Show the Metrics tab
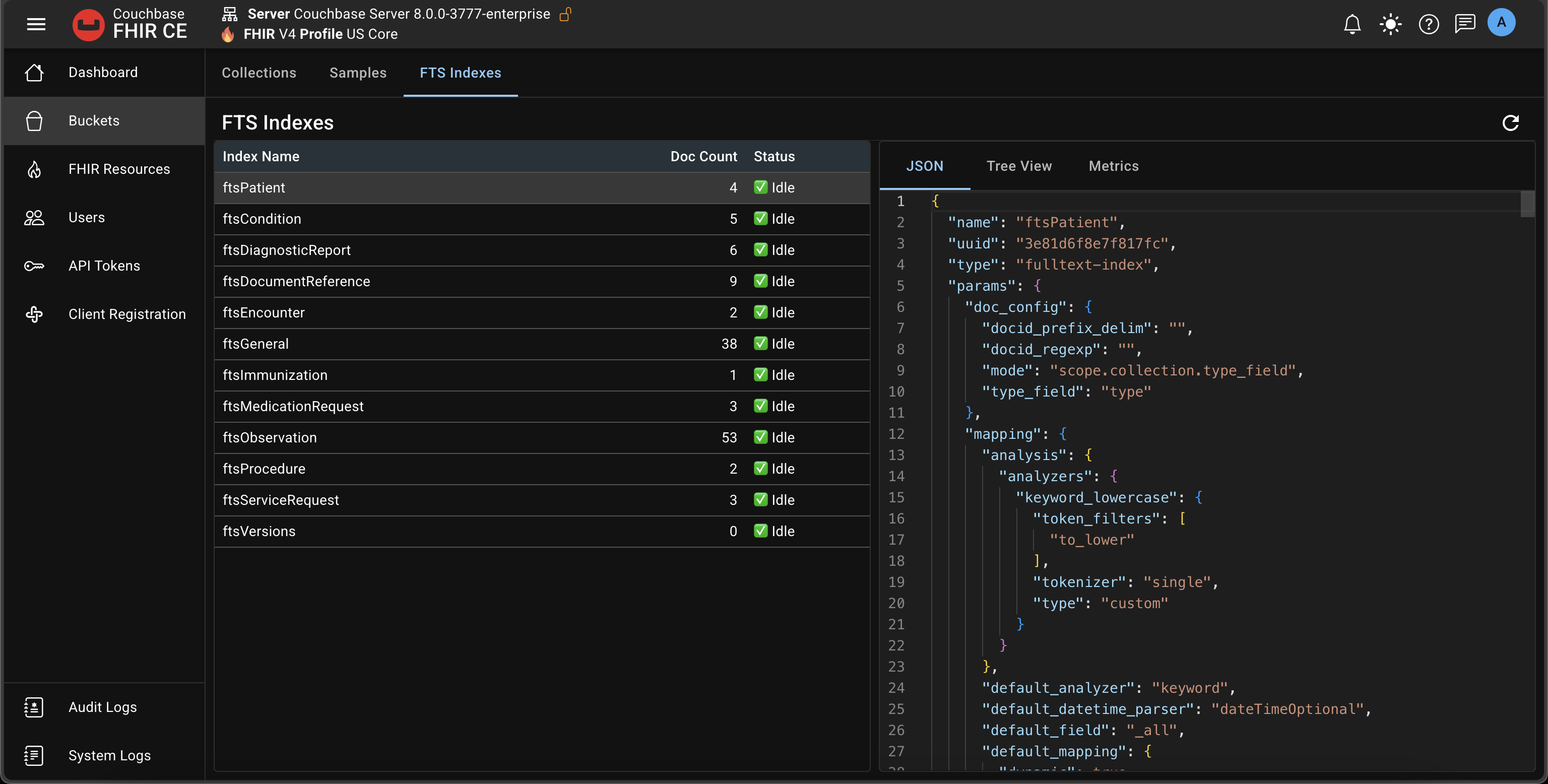 pyautogui.click(x=1114, y=166)
